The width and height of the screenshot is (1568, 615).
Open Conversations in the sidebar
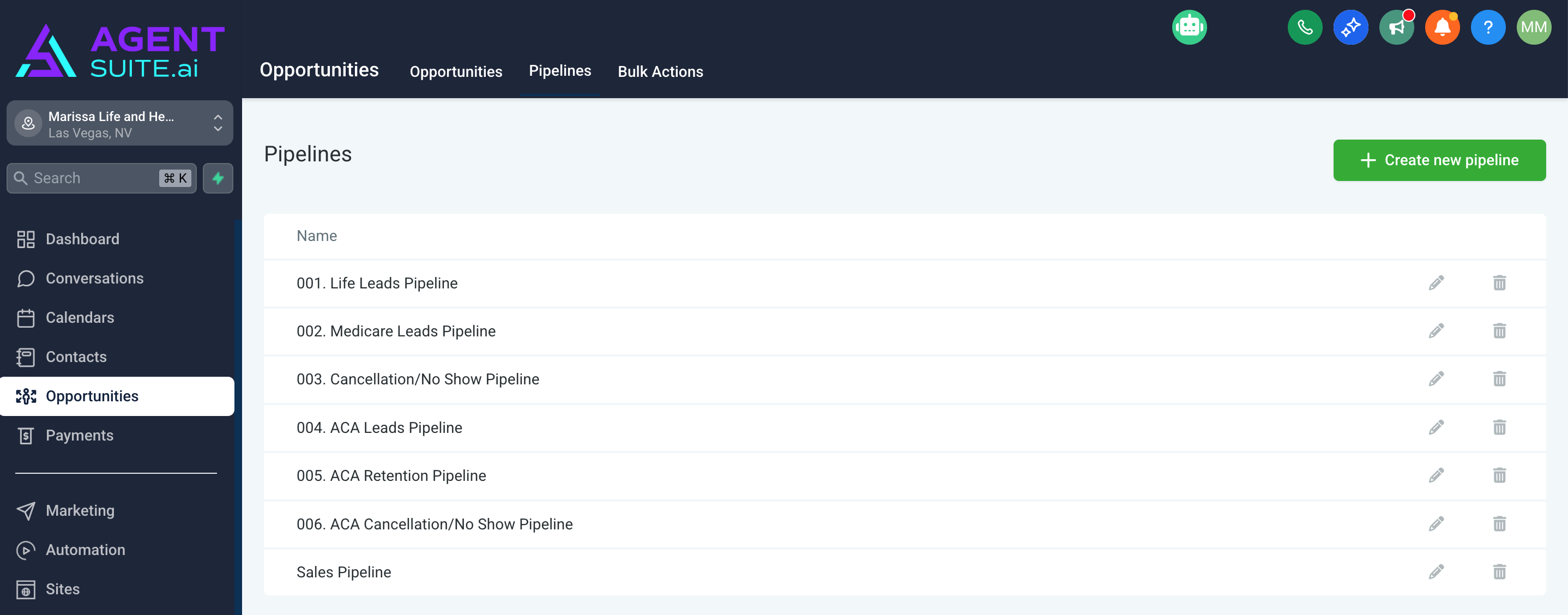point(94,278)
